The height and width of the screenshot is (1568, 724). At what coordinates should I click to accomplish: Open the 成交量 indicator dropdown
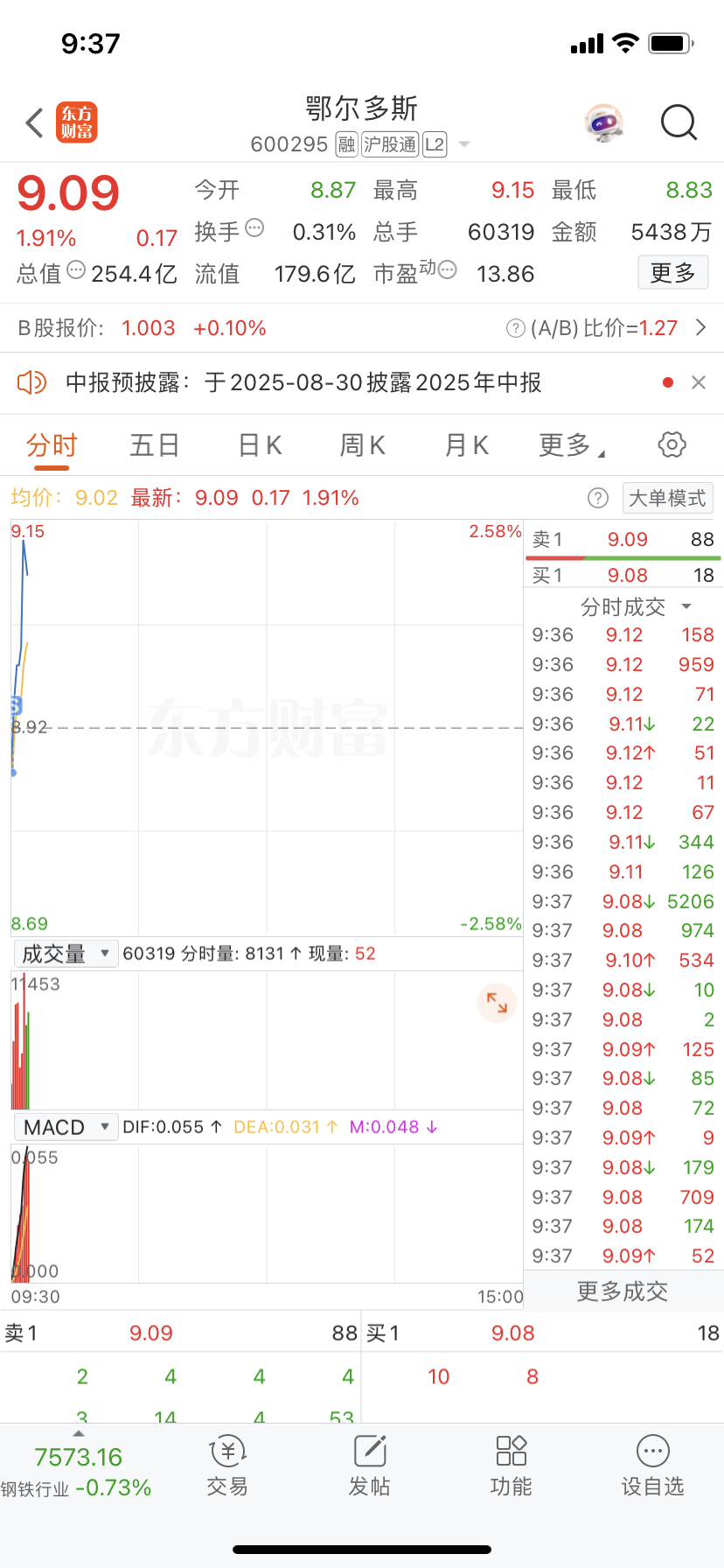tap(66, 954)
